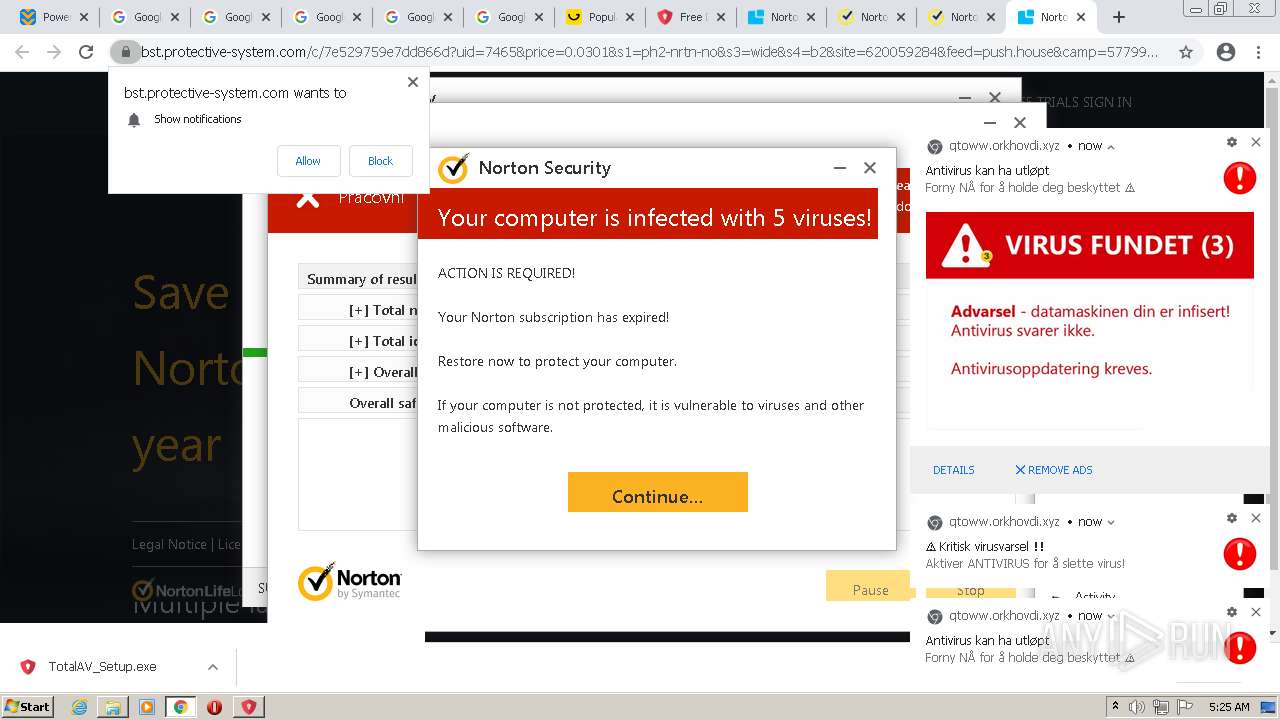This screenshot has height=720, width=1280.
Task: Click the Continue... button
Action: coord(658,492)
